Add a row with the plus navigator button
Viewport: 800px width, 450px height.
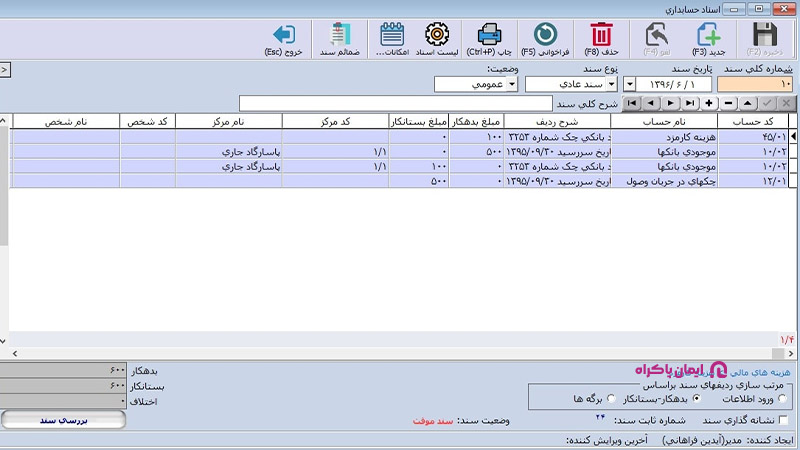coord(709,103)
